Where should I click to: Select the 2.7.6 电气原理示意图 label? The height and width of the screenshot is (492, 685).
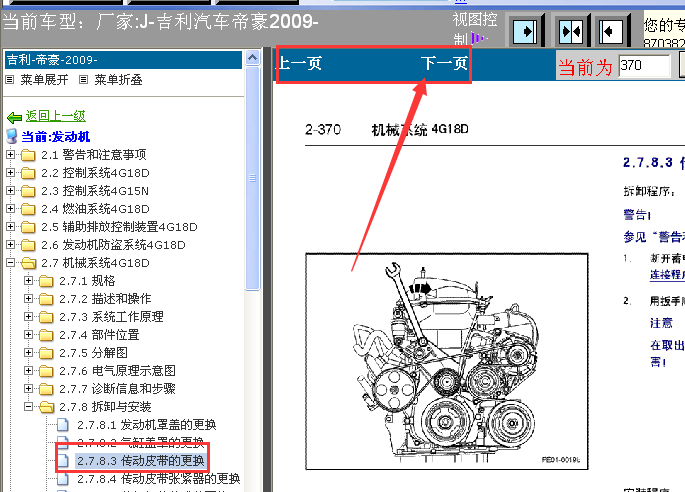tap(118, 371)
